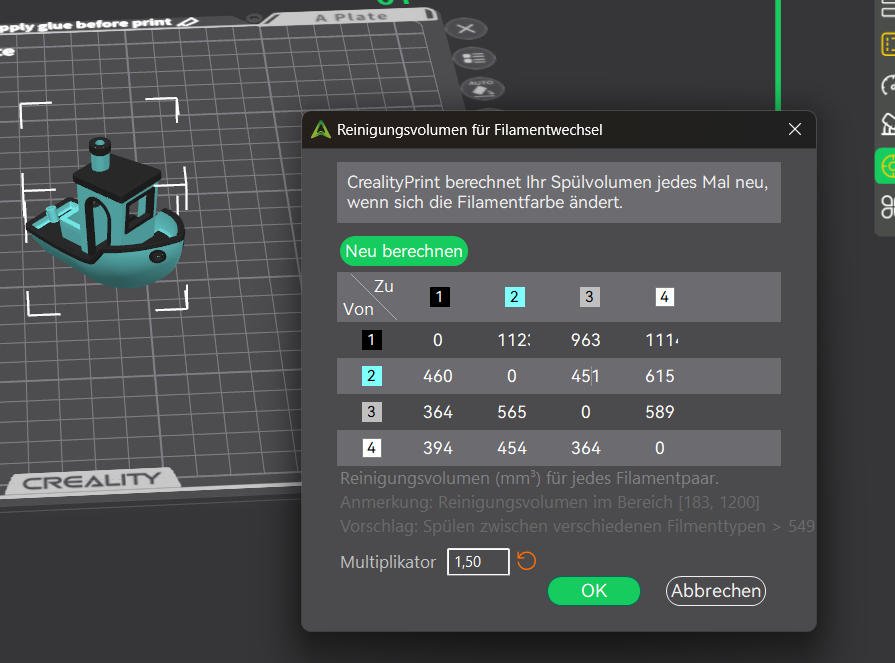Click the Neu berechnen button
Image resolution: width=895 pixels, height=663 pixels.
(404, 251)
